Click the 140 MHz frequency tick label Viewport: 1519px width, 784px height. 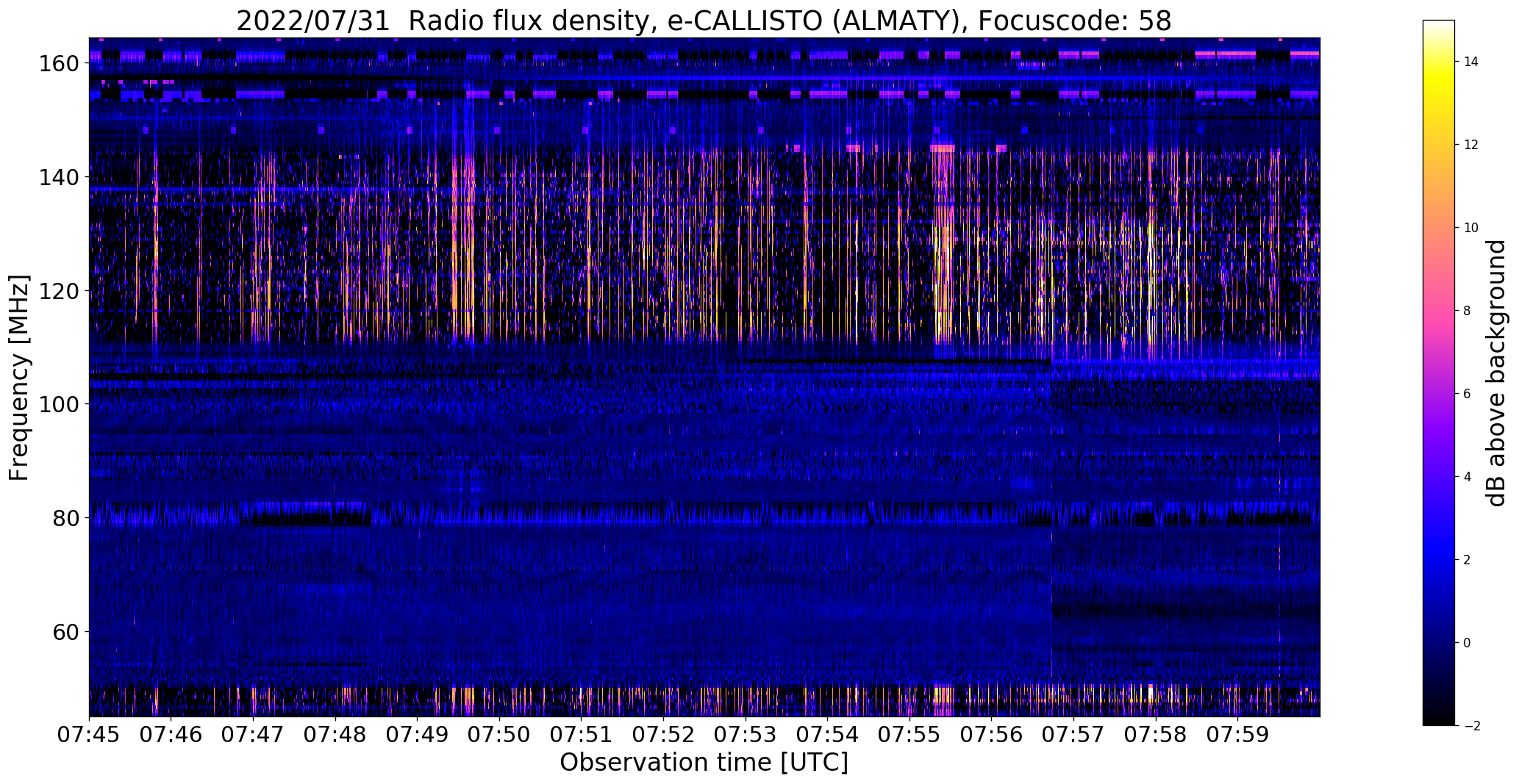point(58,178)
